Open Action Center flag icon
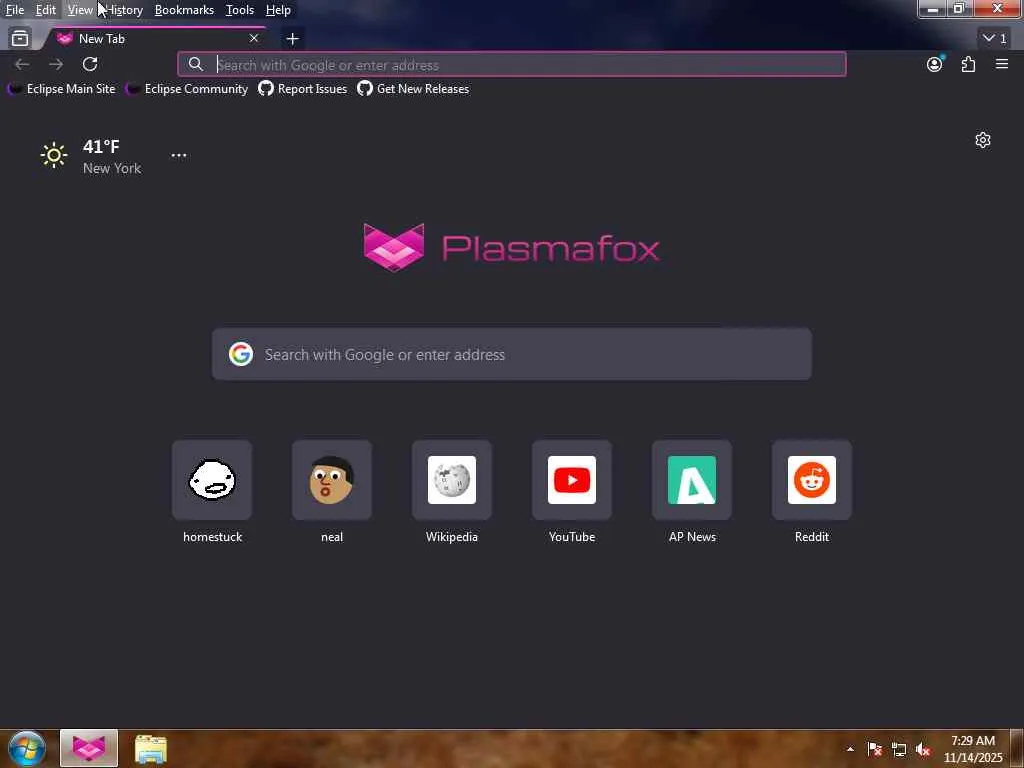 point(875,749)
